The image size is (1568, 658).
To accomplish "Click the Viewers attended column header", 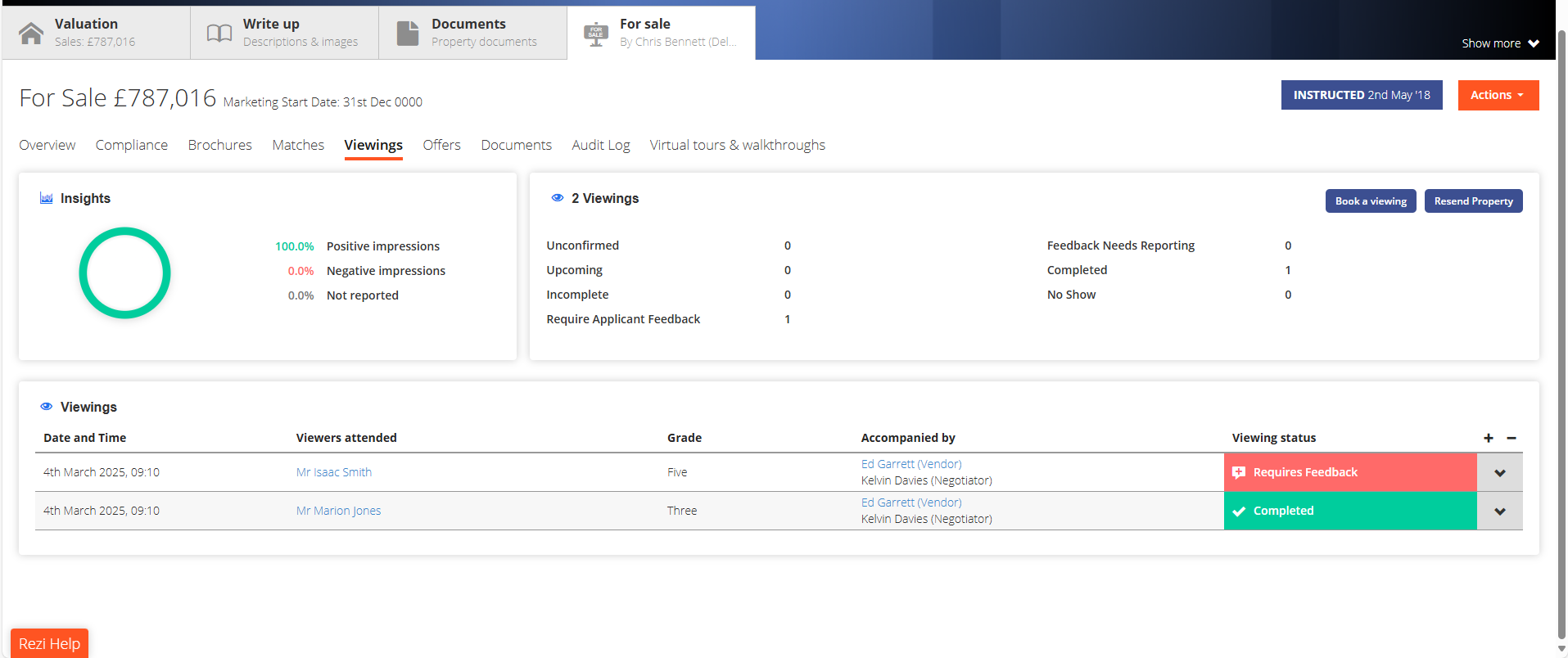I will click(346, 438).
